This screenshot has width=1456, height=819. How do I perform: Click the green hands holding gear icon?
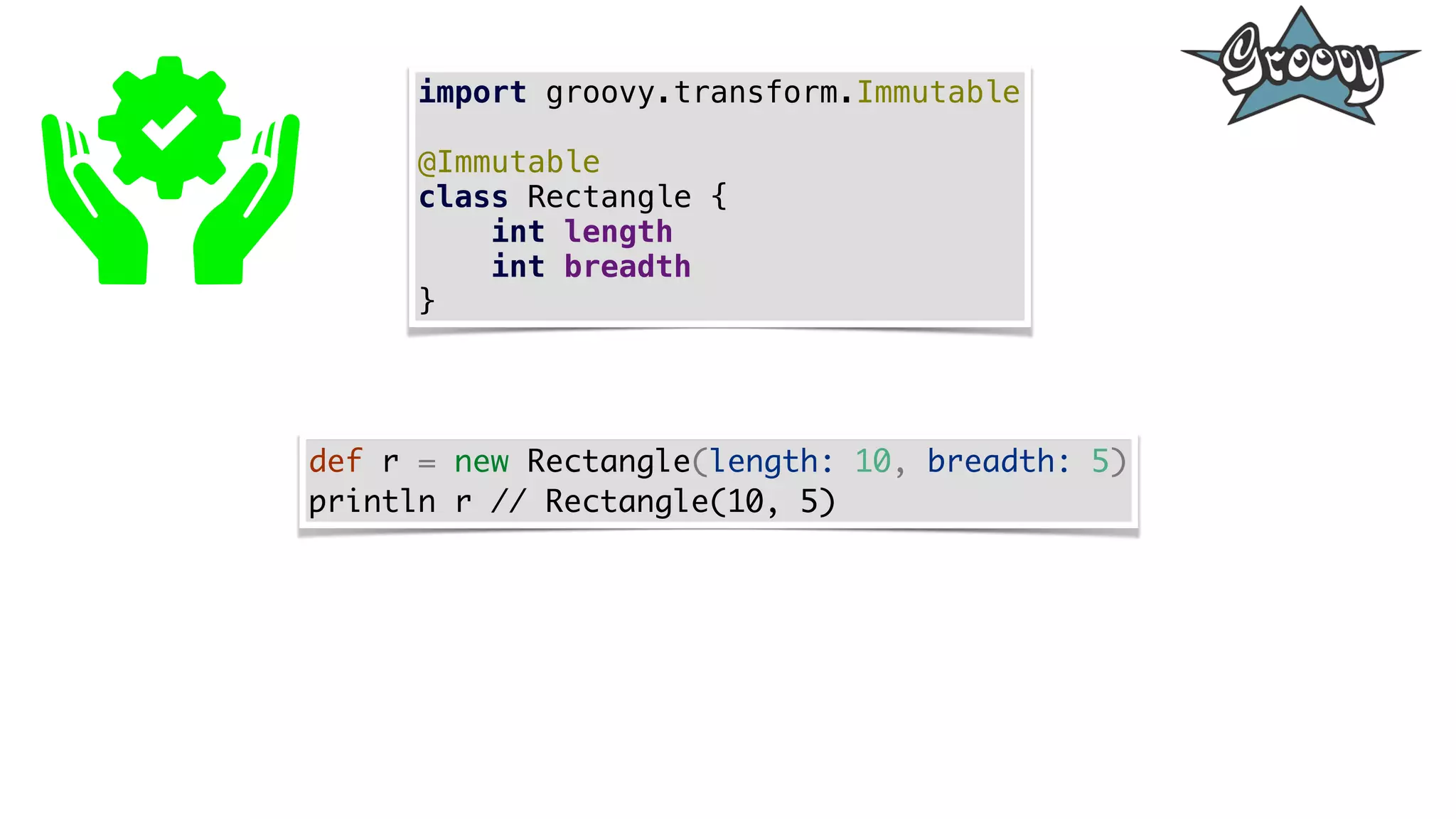[171, 171]
